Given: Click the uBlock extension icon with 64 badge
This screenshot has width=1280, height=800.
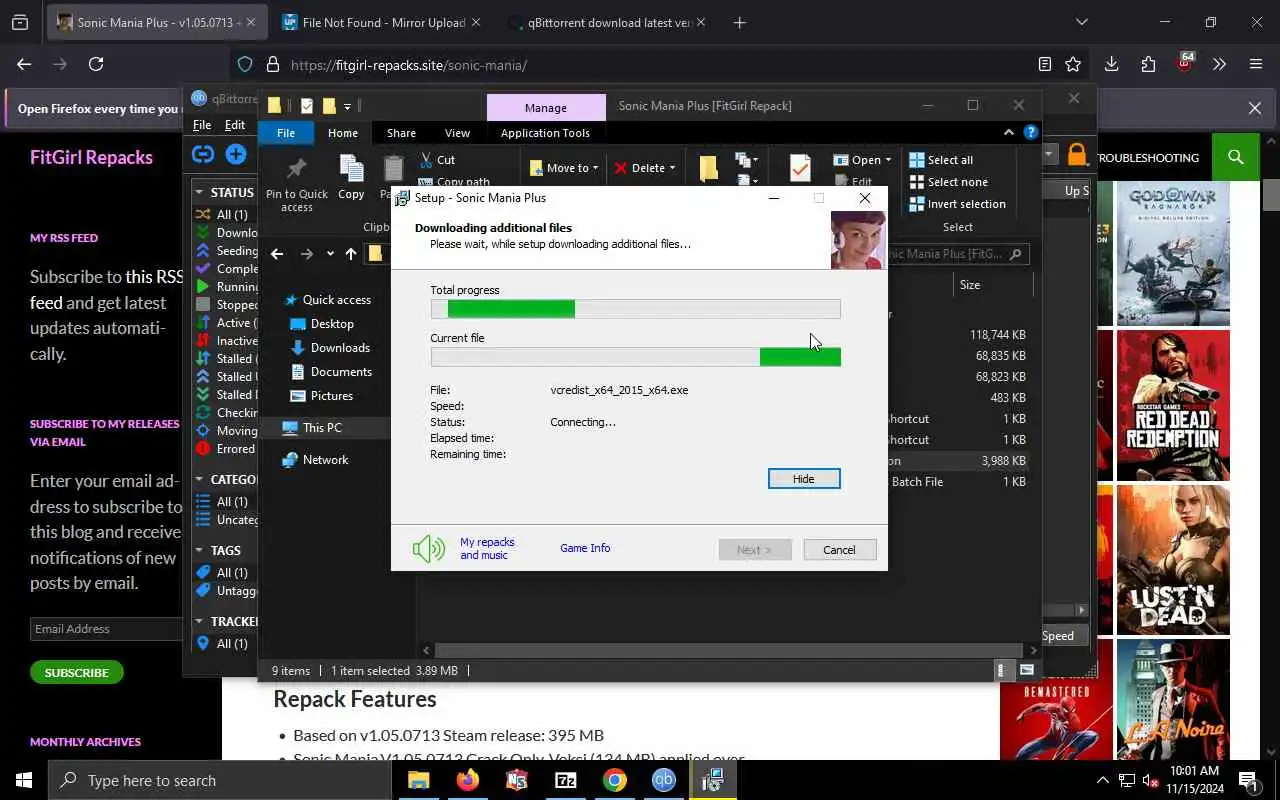Looking at the screenshot, I should click(x=1185, y=63).
